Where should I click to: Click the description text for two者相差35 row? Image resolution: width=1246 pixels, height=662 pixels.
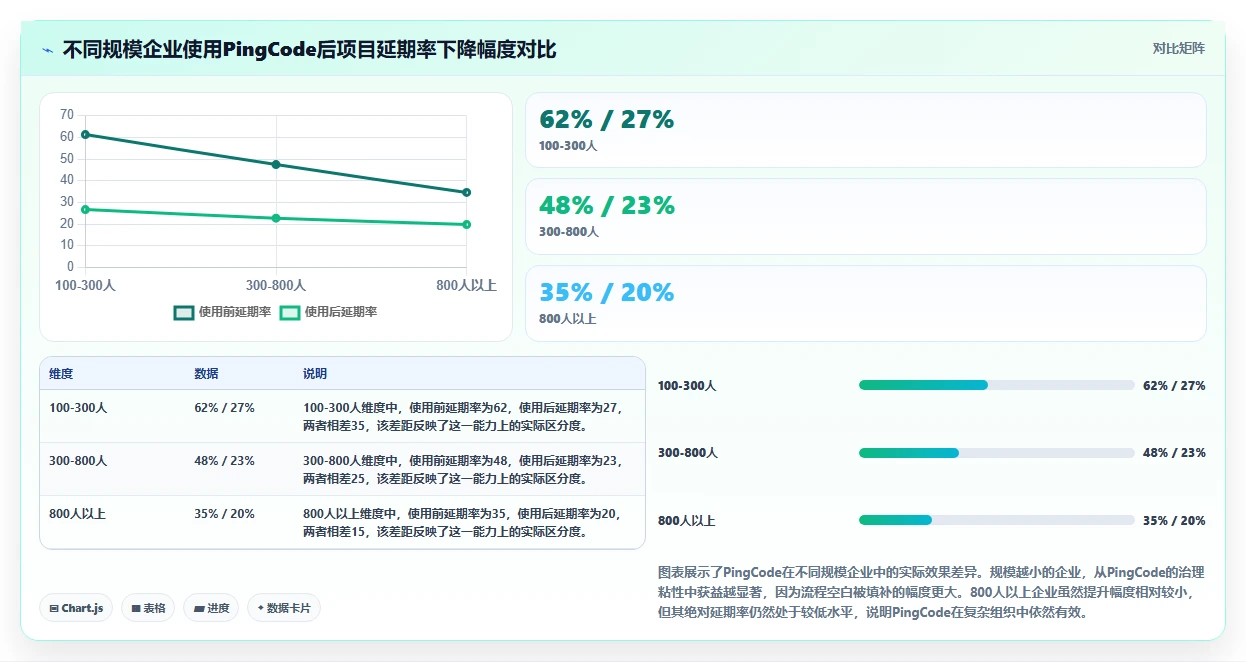462,416
